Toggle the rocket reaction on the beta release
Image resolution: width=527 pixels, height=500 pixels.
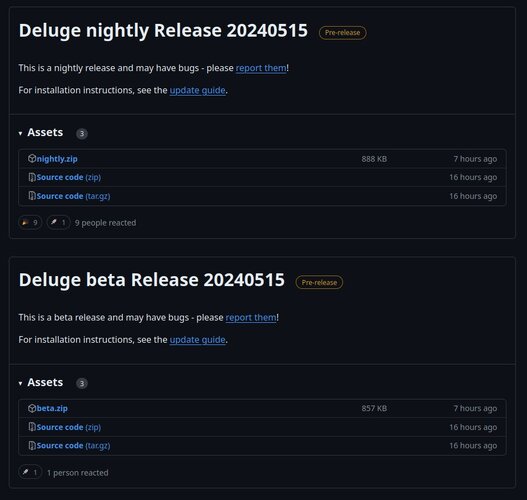30,472
